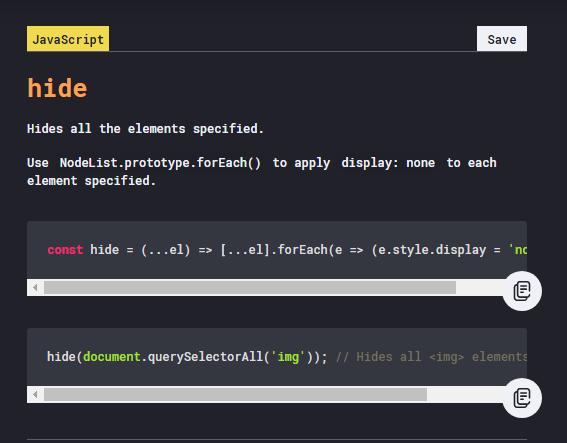Click the Save button
Viewport: 567px width, 443px height.
(x=502, y=39)
